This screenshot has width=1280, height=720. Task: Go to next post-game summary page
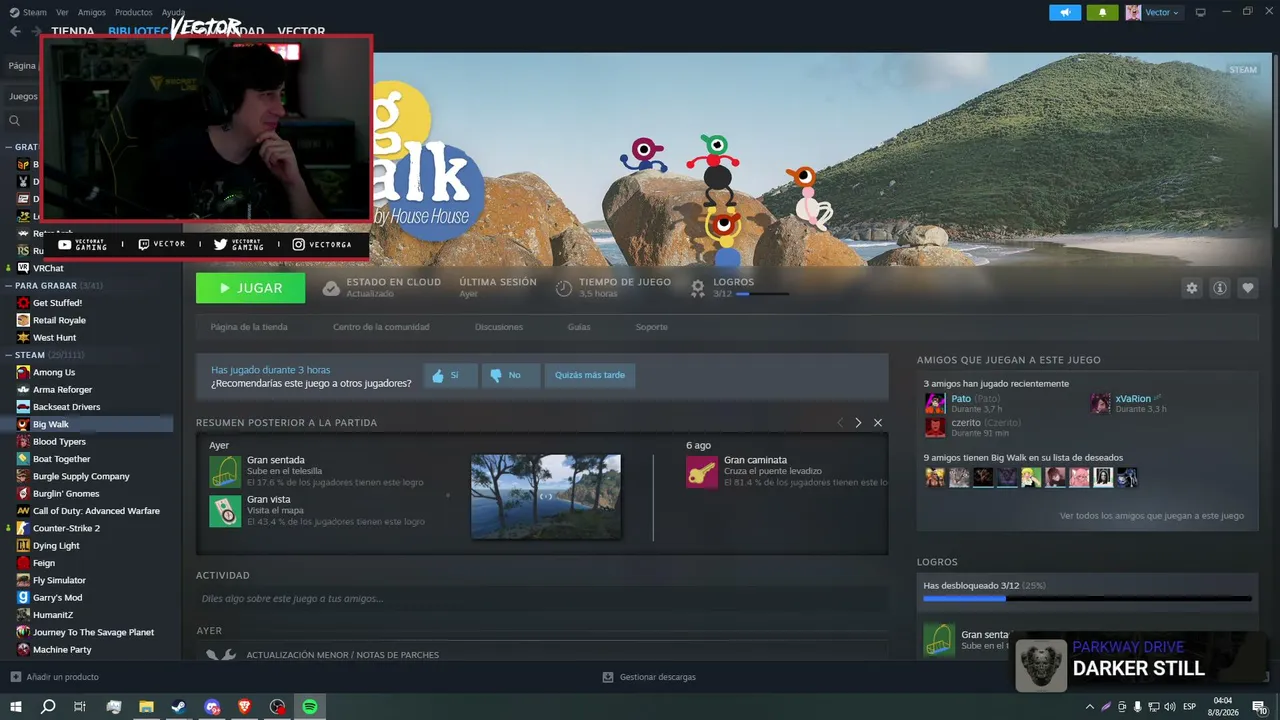pos(858,423)
